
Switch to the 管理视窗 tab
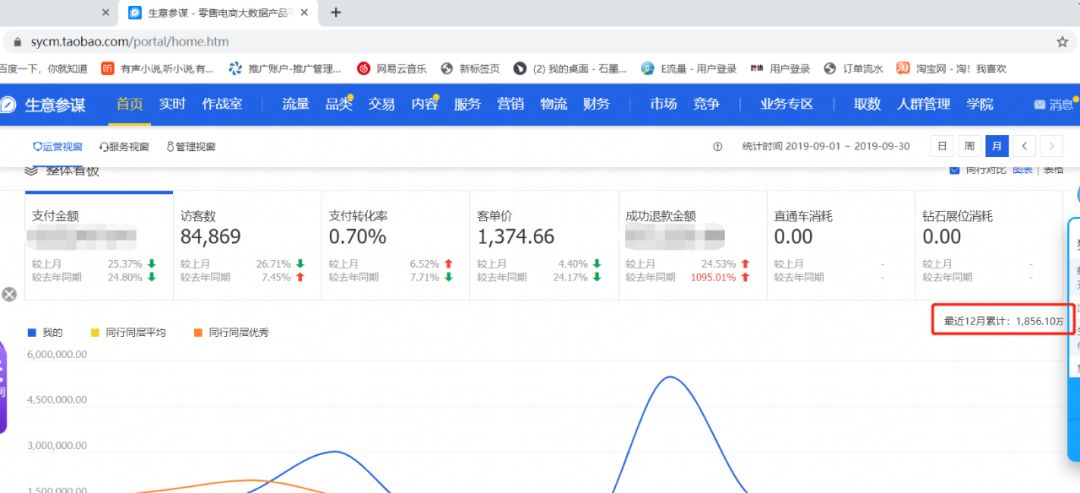[191, 147]
